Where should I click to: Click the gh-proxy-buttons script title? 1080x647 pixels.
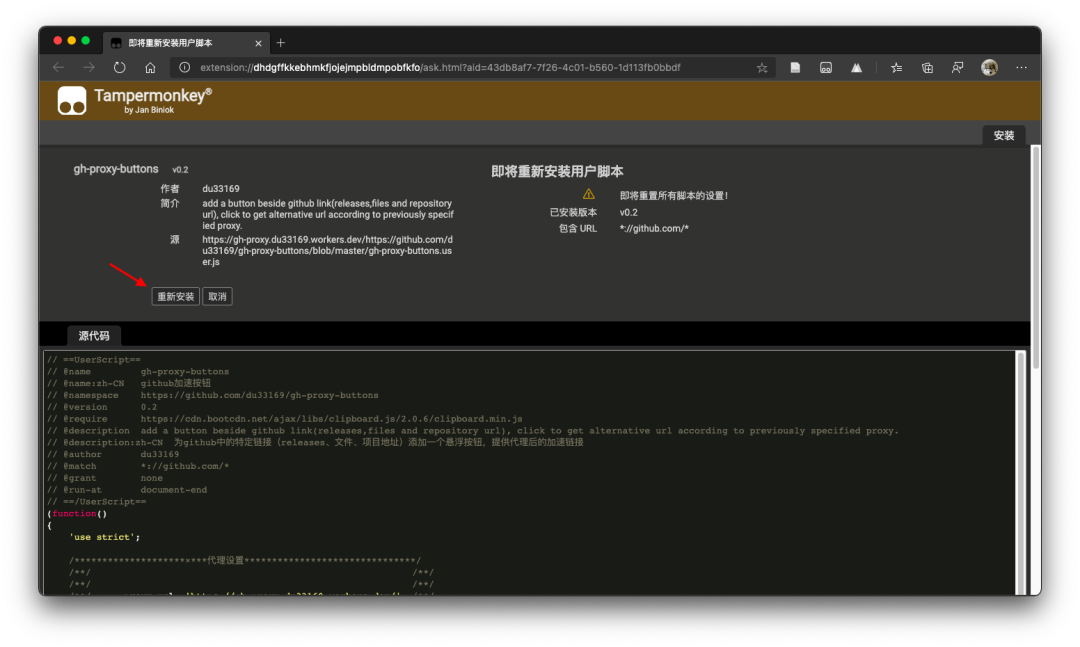click(116, 169)
